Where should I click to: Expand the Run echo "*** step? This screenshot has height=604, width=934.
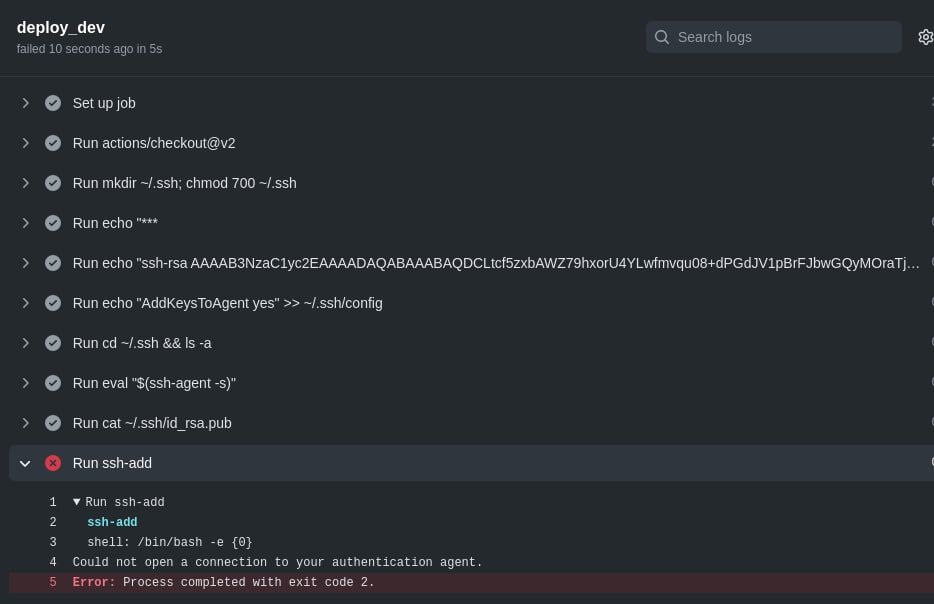tap(25, 223)
